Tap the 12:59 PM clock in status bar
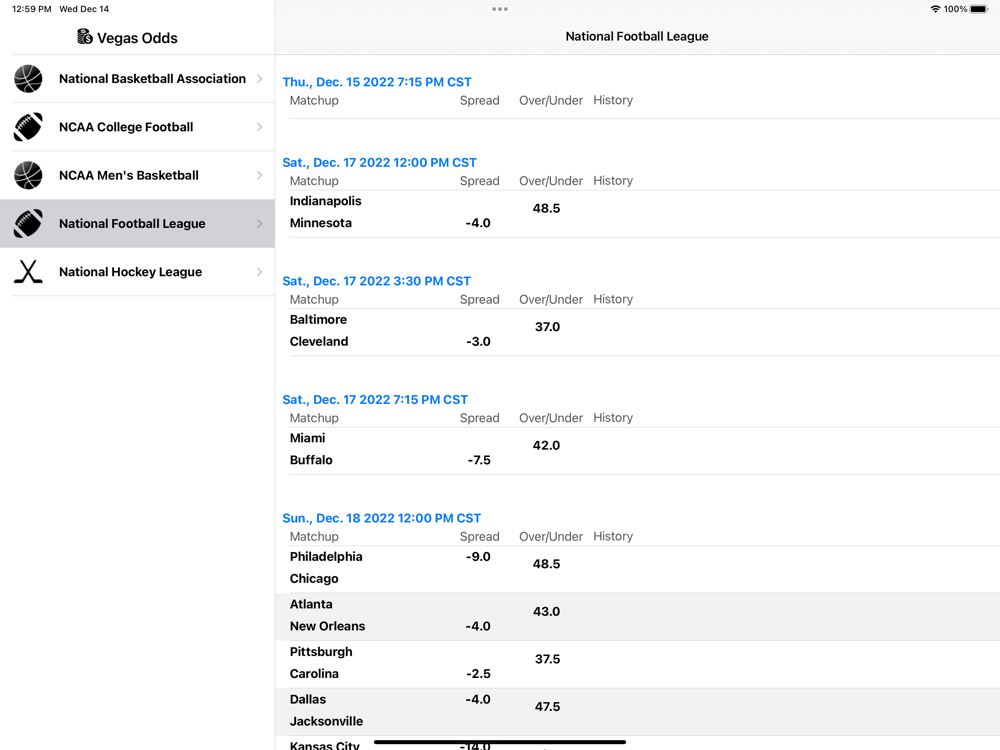 coord(32,9)
